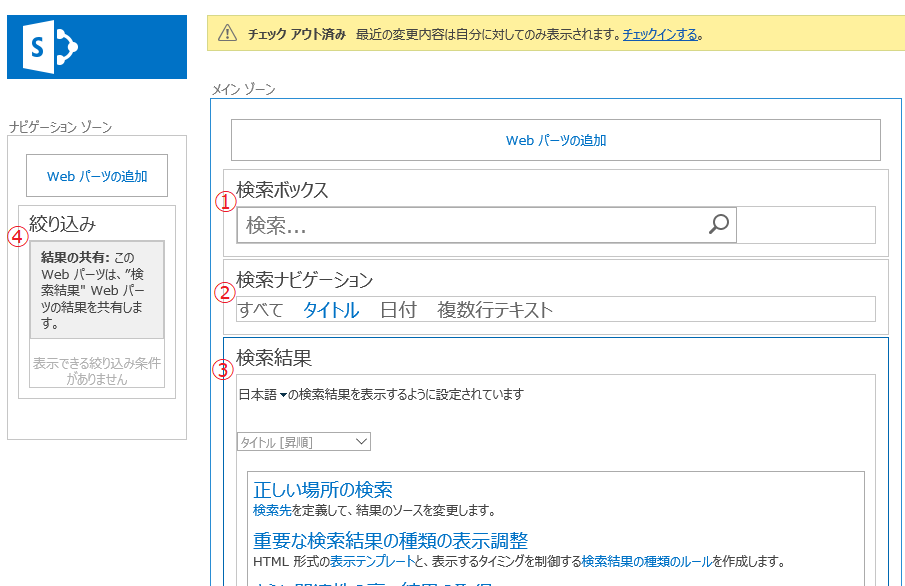This screenshot has height=586, width=905.
Task: Expand the タイトル [昇順] sort dropdown
Action: 303,442
